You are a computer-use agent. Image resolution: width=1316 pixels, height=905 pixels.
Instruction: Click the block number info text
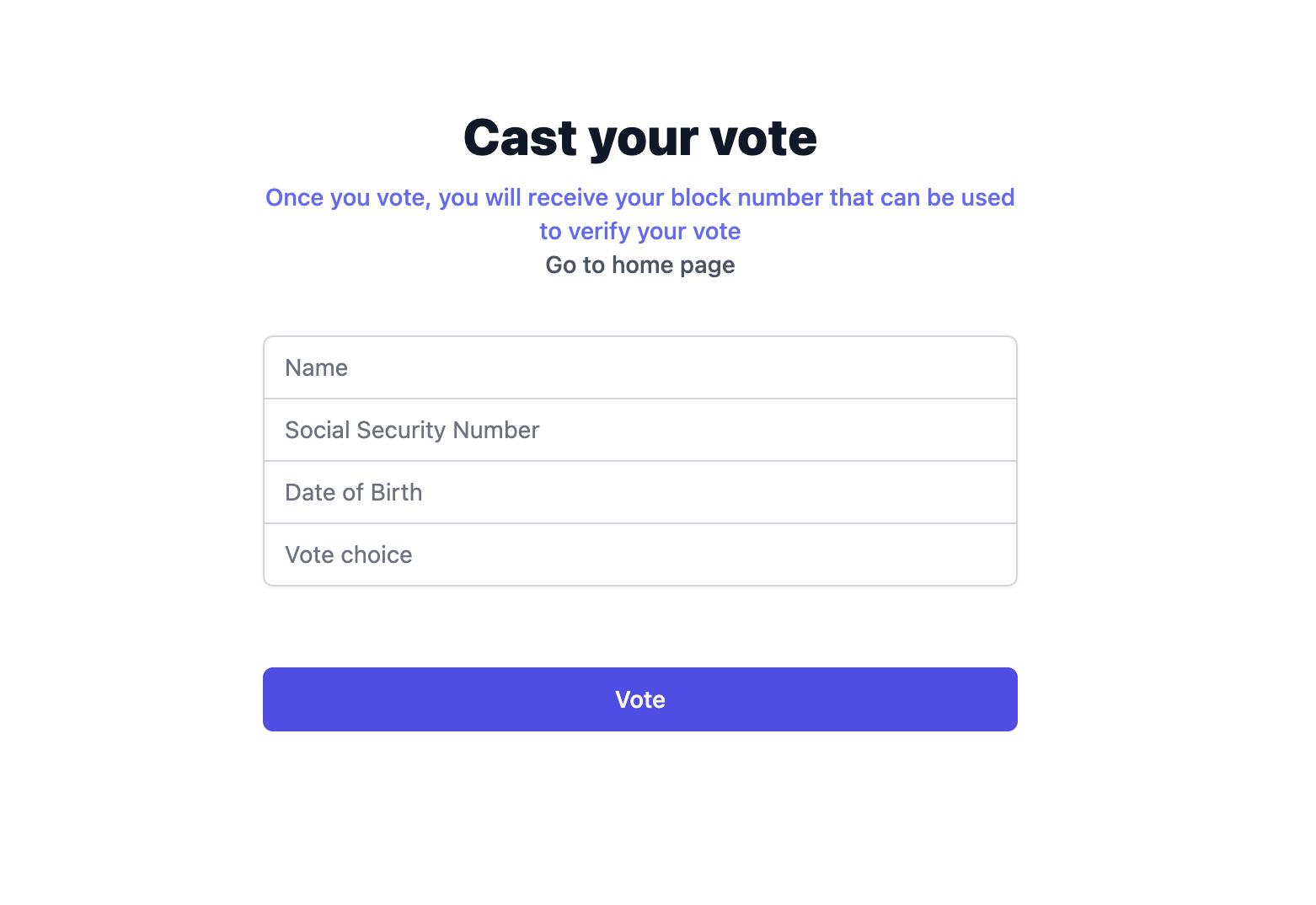click(x=640, y=197)
